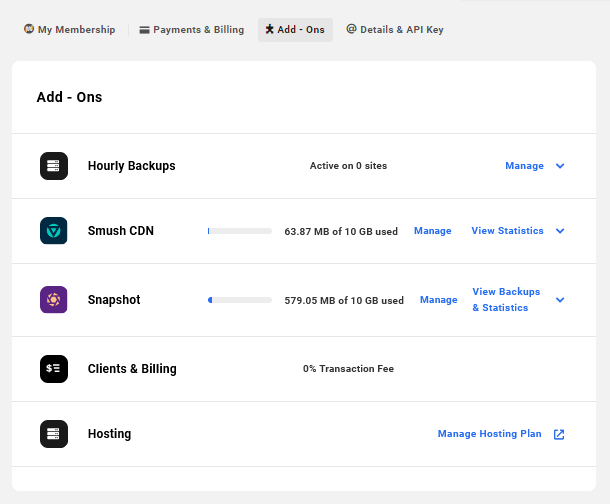Click the Smush CDN logo icon

54,231
